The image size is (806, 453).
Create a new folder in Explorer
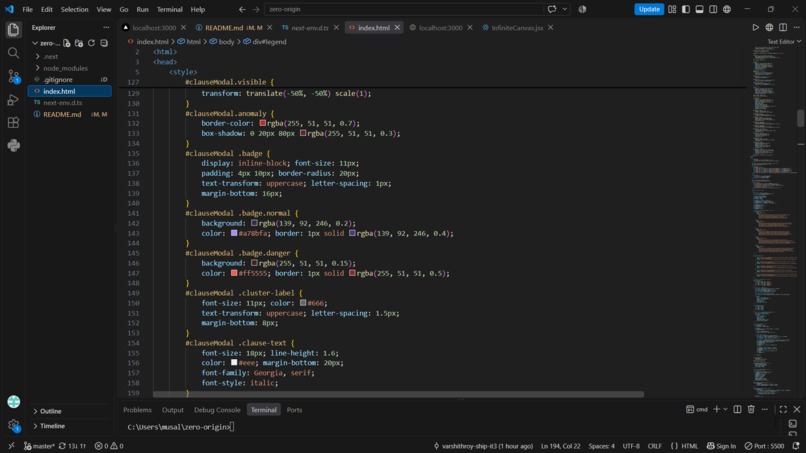[79, 43]
